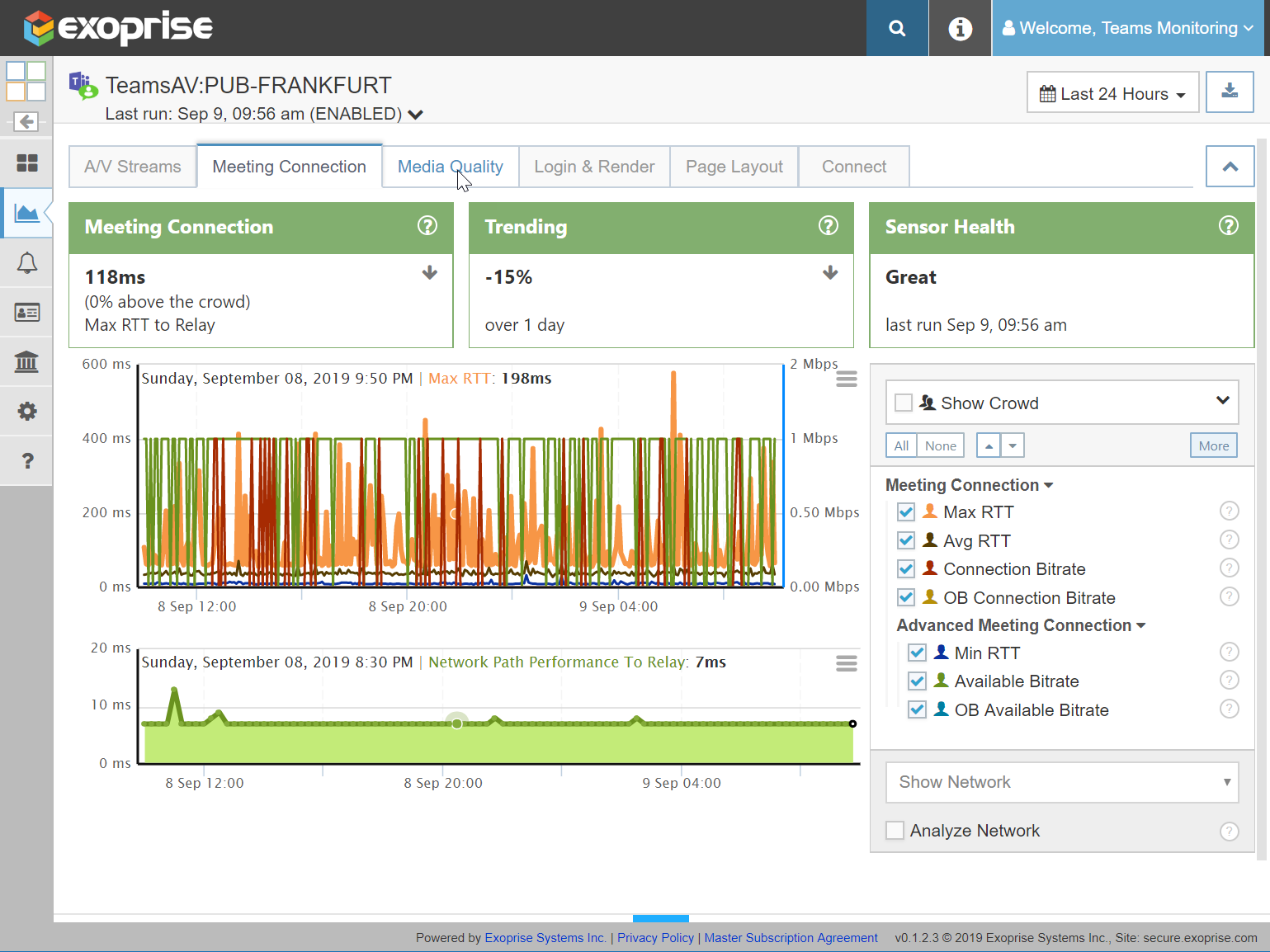Viewport: 1270px width, 952px height.
Task: Uncheck the Max RTT series
Action: pos(906,511)
